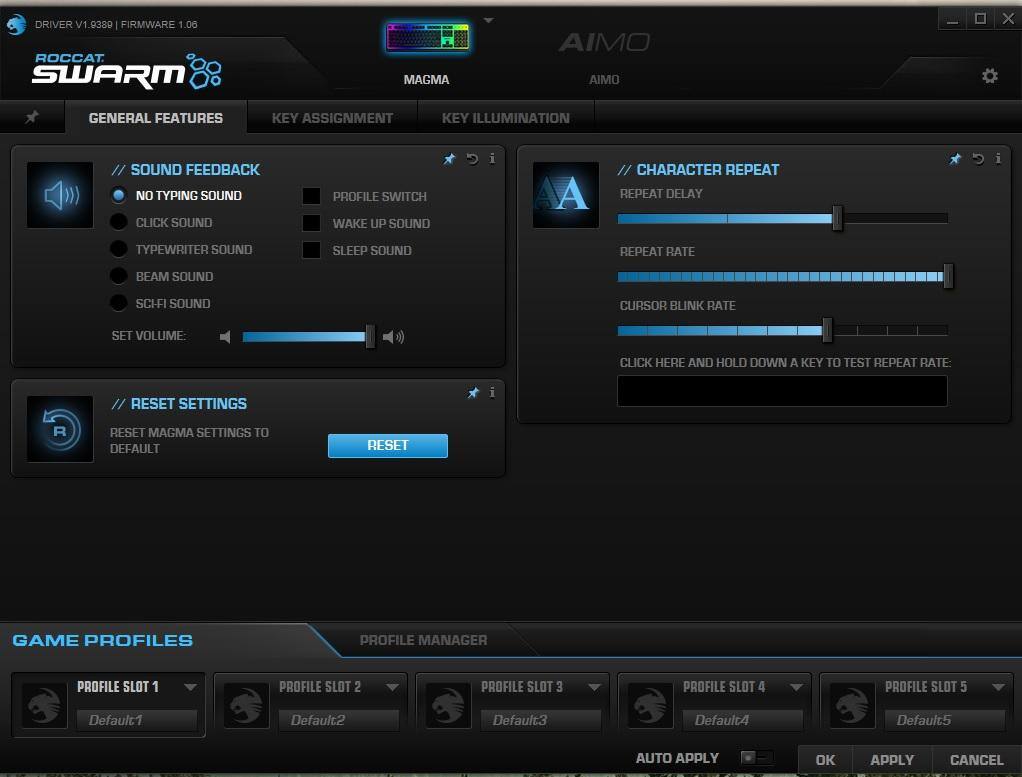Click the Apply button
The image size is (1022, 777).
(892, 760)
